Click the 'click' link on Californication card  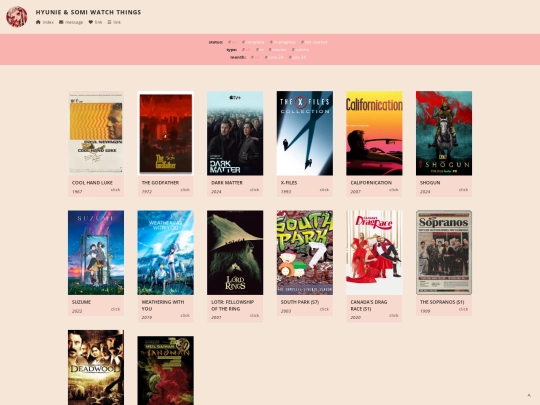(x=394, y=190)
